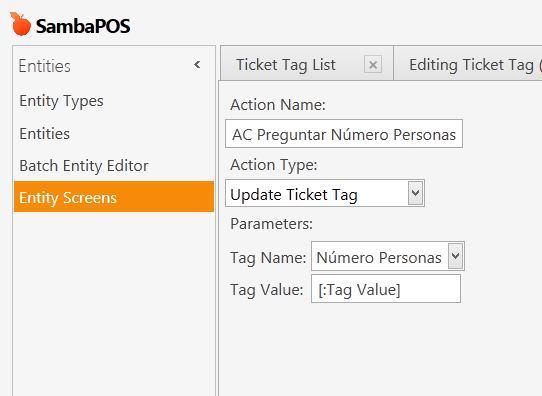542x396 pixels.
Task: Expand the Tag Name dropdown arrow
Action: tap(456, 256)
